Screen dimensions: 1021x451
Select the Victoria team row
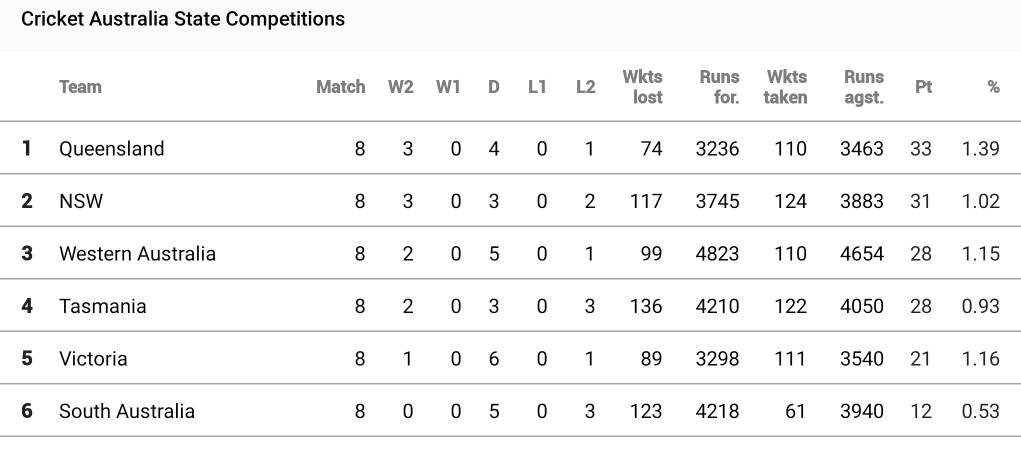[93, 358]
